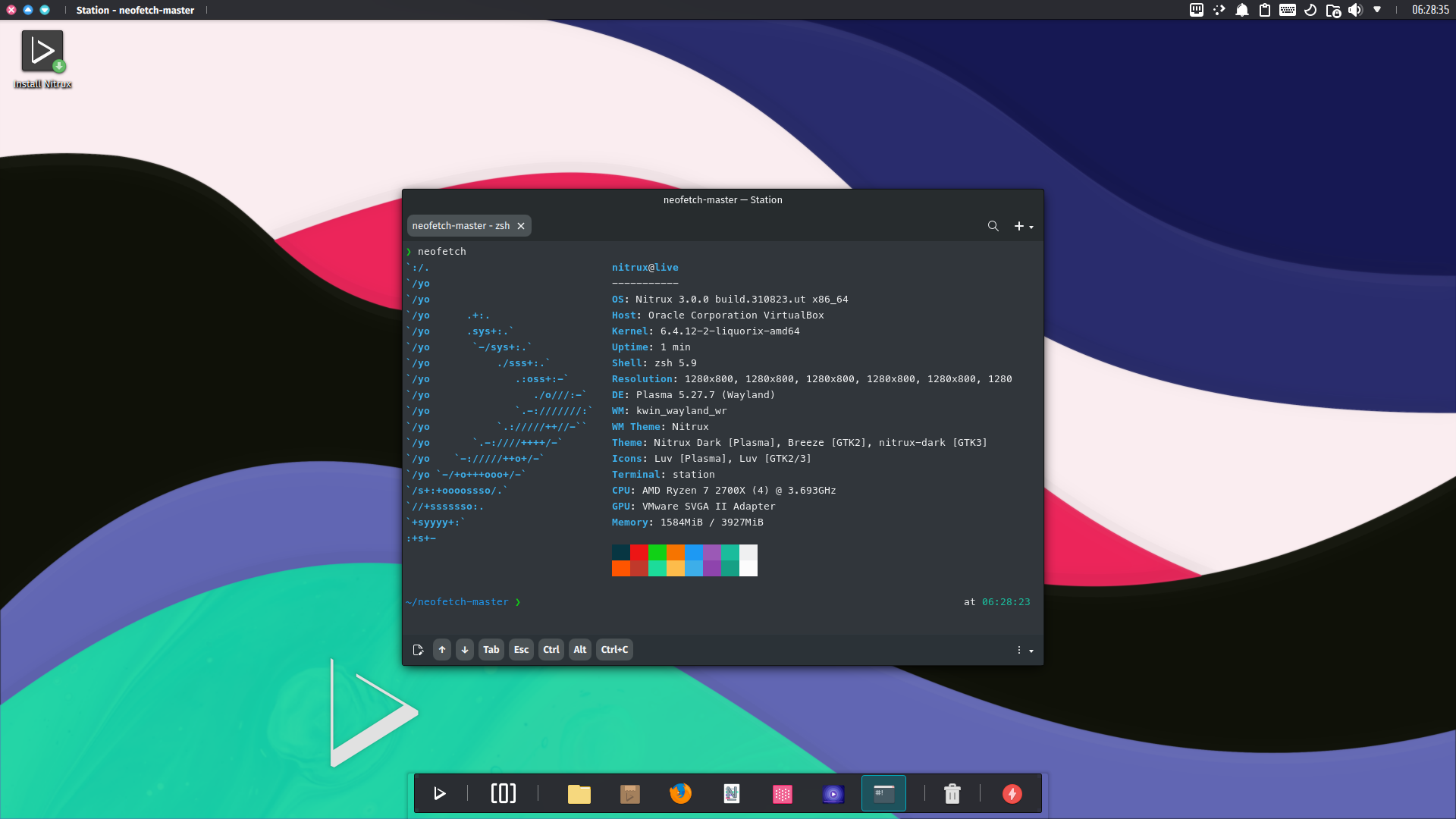Expand the system tray arrow for hidden icons
Viewport: 1456px width, 819px height.
tap(1377, 10)
